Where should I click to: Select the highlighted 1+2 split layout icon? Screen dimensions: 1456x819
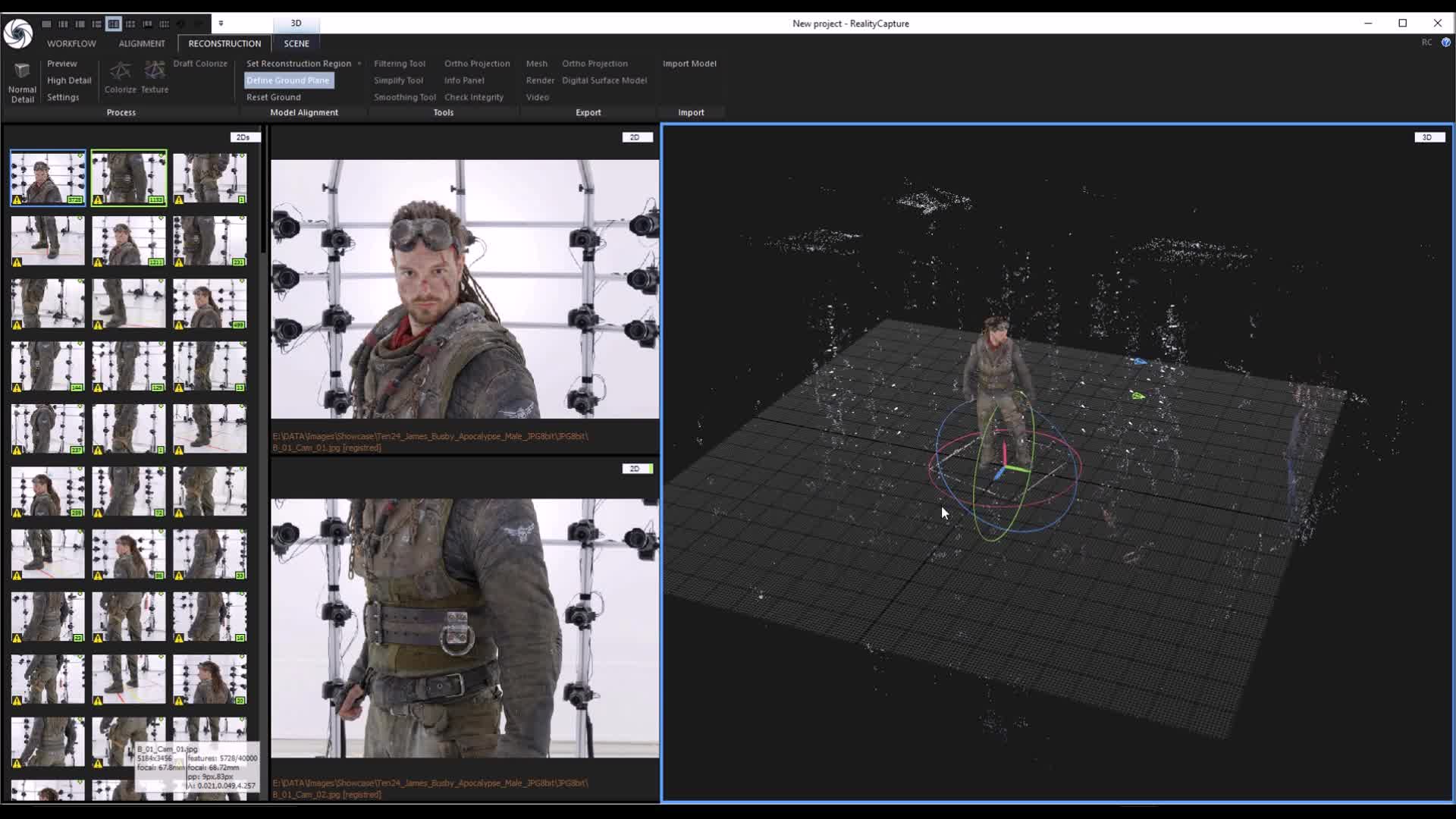coord(113,24)
